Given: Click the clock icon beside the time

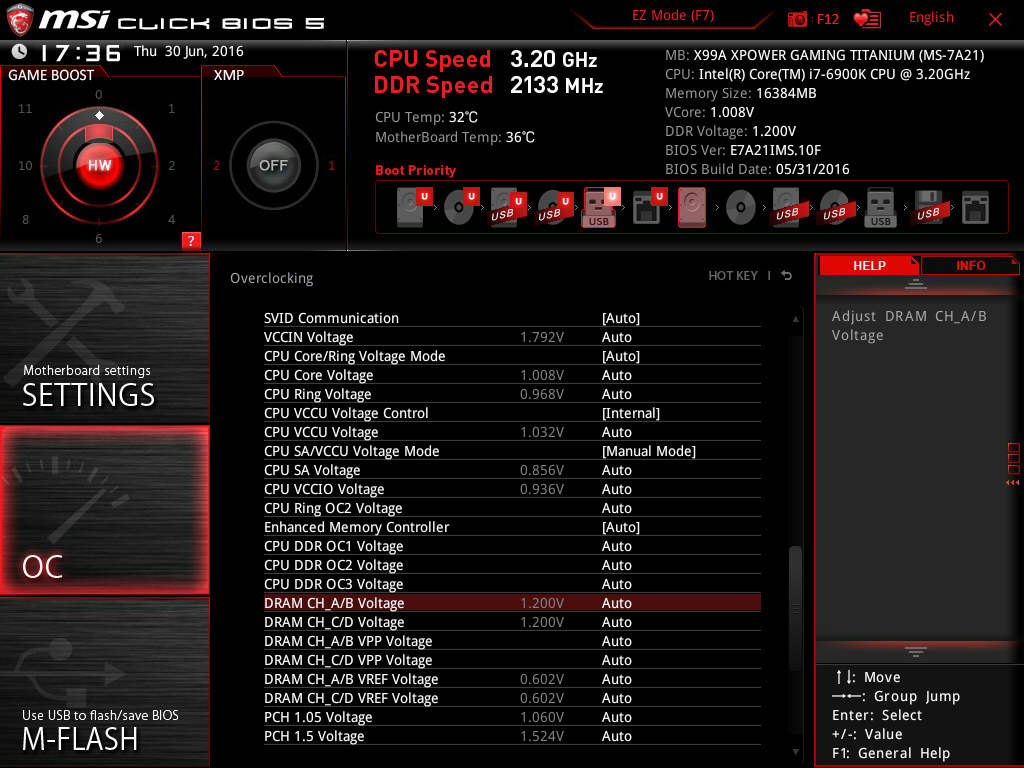Looking at the screenshot, I should point(20,51).
